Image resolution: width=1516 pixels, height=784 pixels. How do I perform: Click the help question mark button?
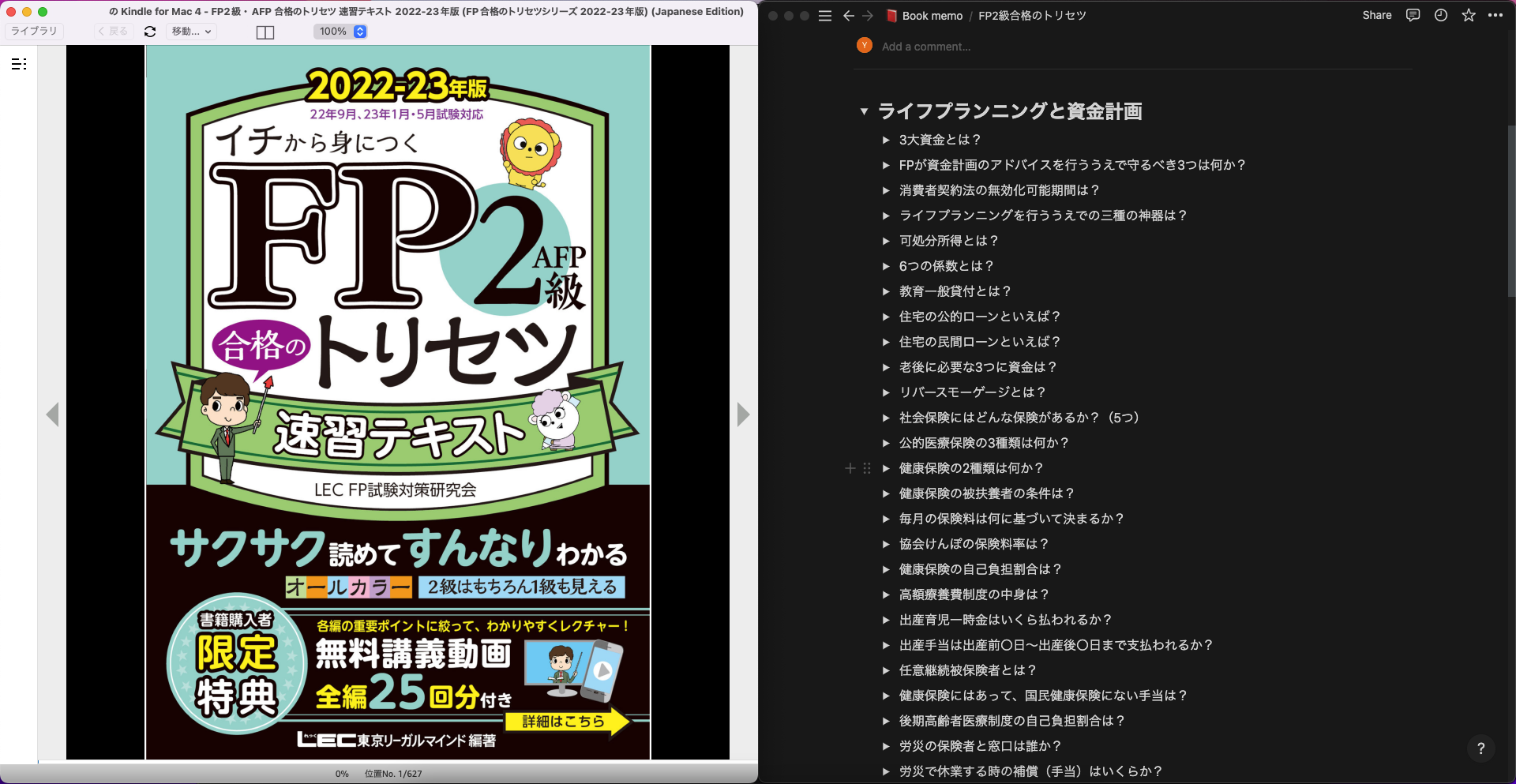pyautogui.click(x=1482, y=748)
